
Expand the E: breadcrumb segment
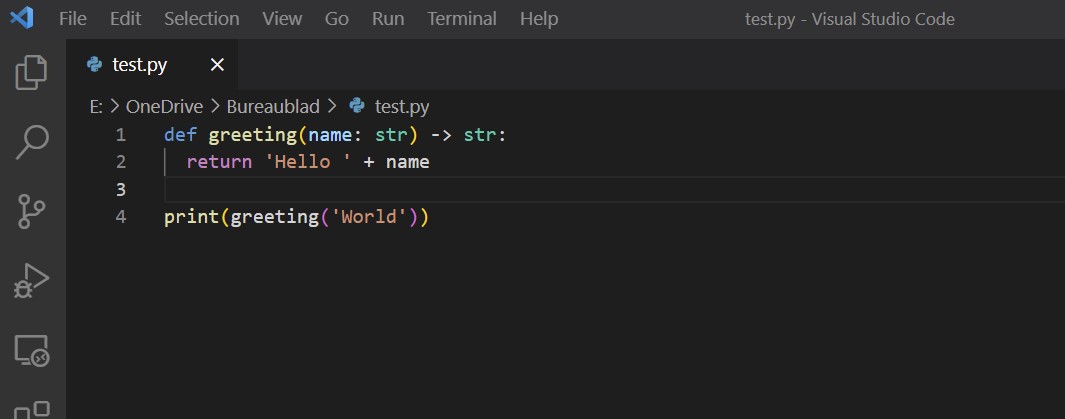click(96, 107)
